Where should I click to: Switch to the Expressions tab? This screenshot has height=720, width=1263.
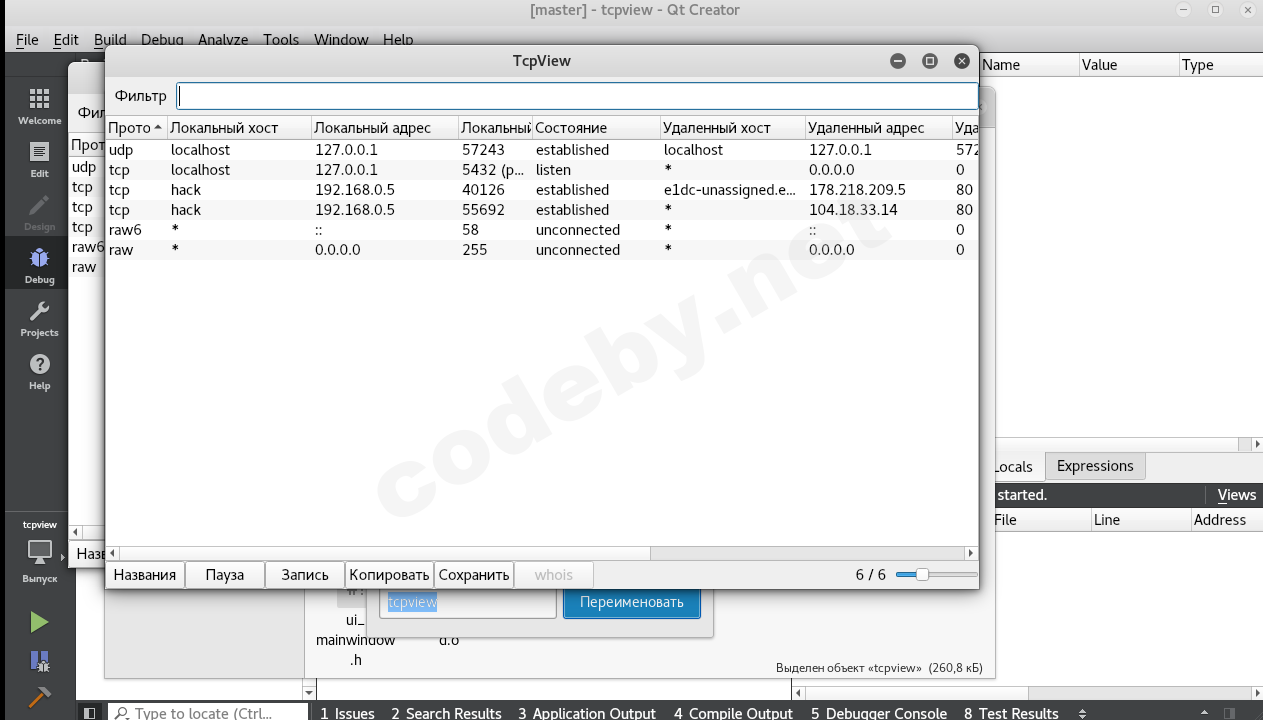(x=1095, y=466)
